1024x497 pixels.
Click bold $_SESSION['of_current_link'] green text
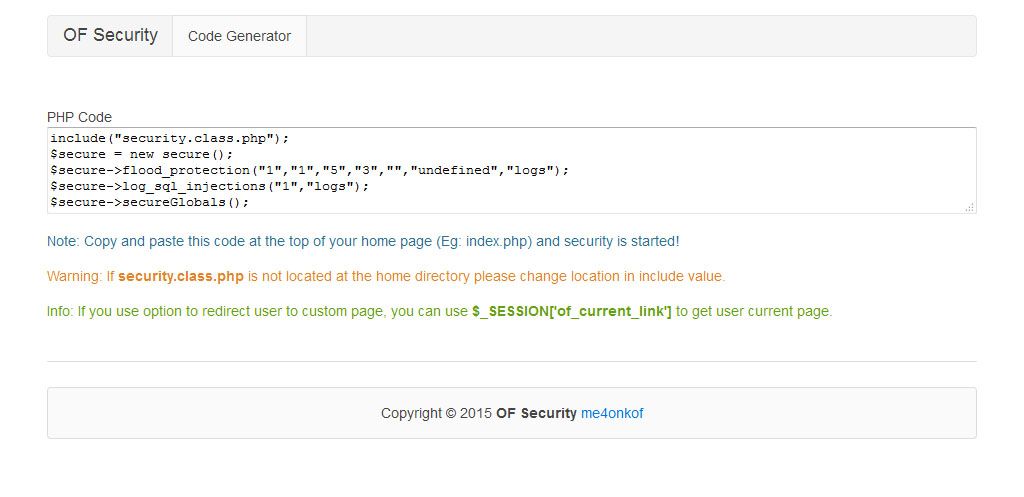[x=571, y=312]
